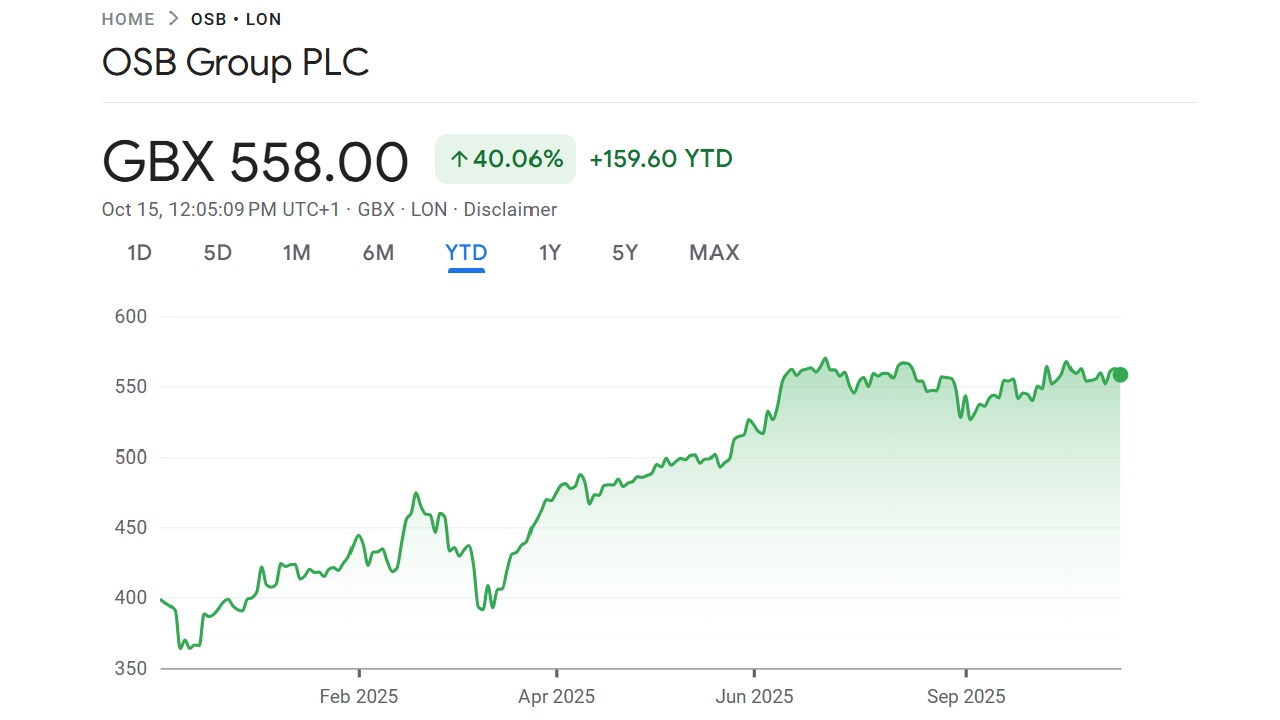Select the MAX time range
The height and width of the screenshot is (720, 1280).
point(713,253)
